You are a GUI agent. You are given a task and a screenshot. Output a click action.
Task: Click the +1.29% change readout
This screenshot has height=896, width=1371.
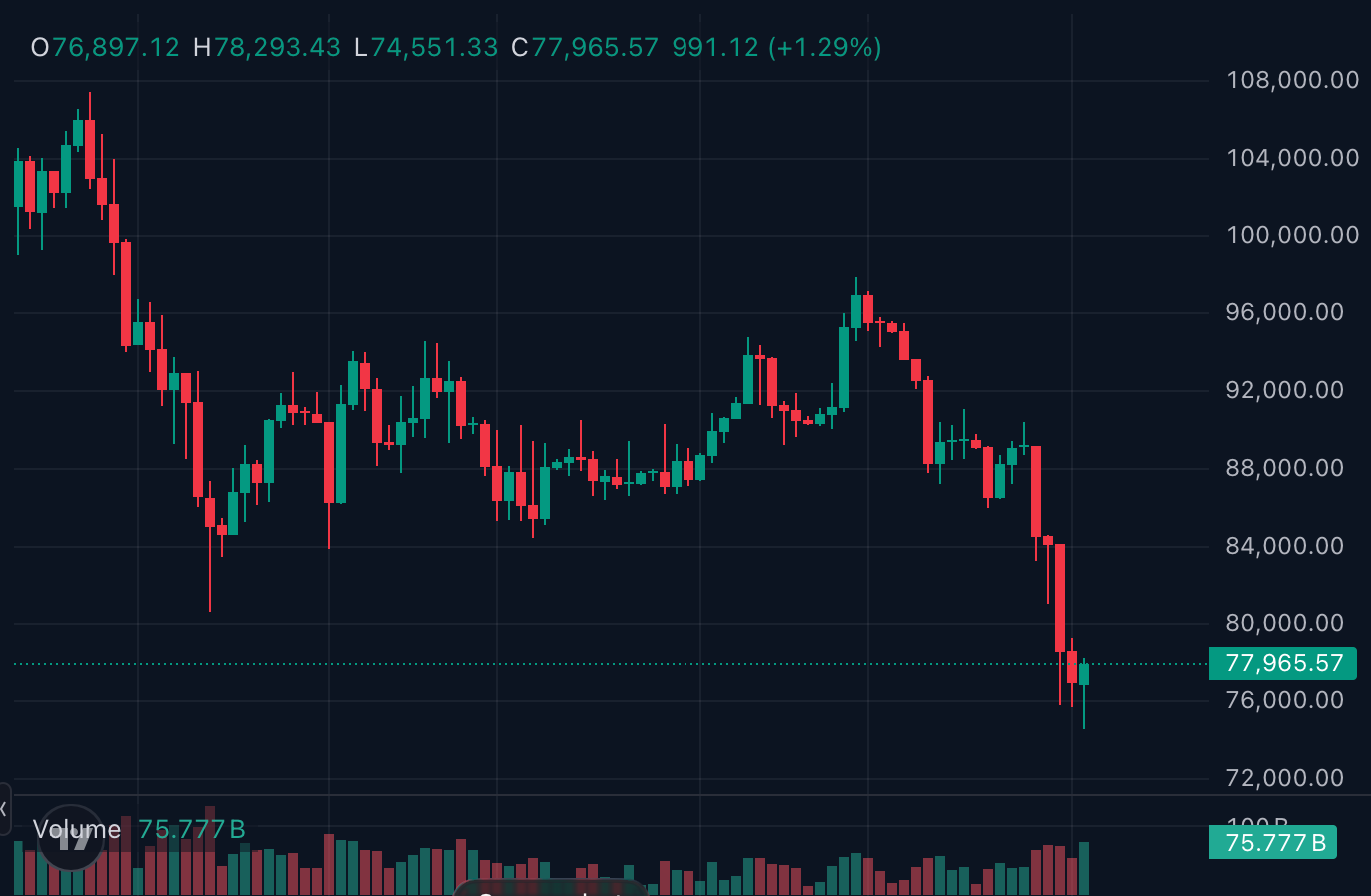pyautogui.click(x=825, y=47)
